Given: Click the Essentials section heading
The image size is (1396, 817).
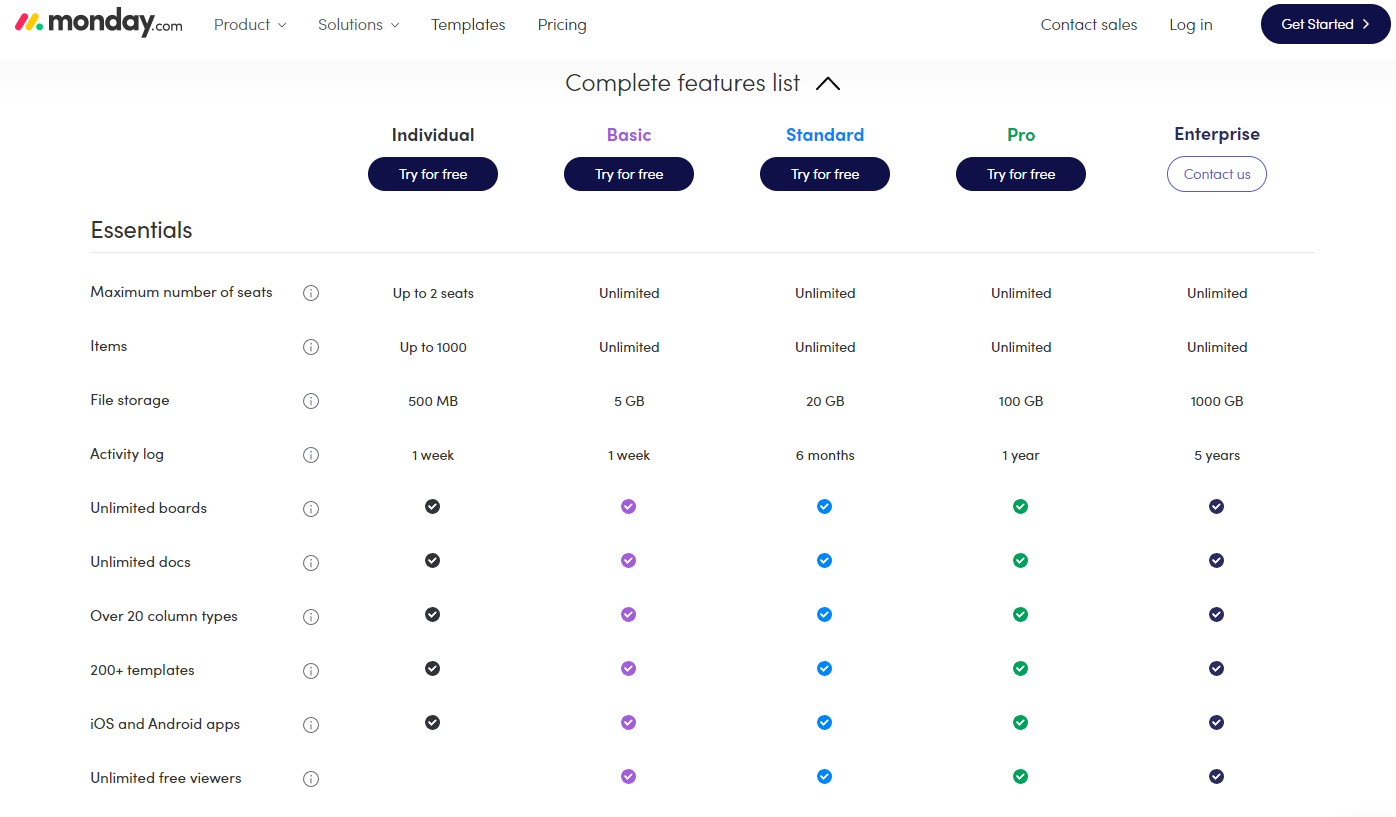Looking at the screenshot, I should (x=141, y=230).
